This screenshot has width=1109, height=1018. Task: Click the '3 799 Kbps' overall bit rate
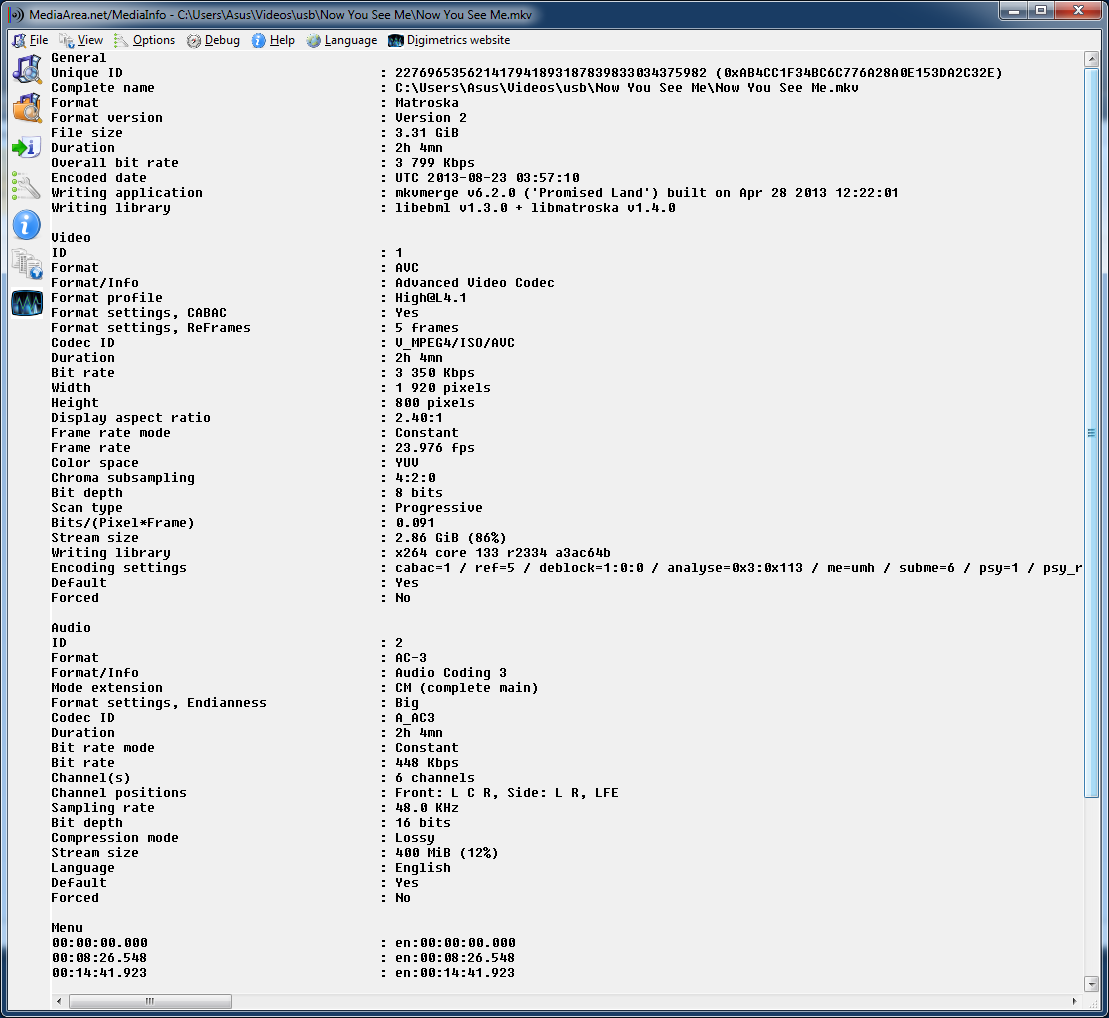click(435, 163)
